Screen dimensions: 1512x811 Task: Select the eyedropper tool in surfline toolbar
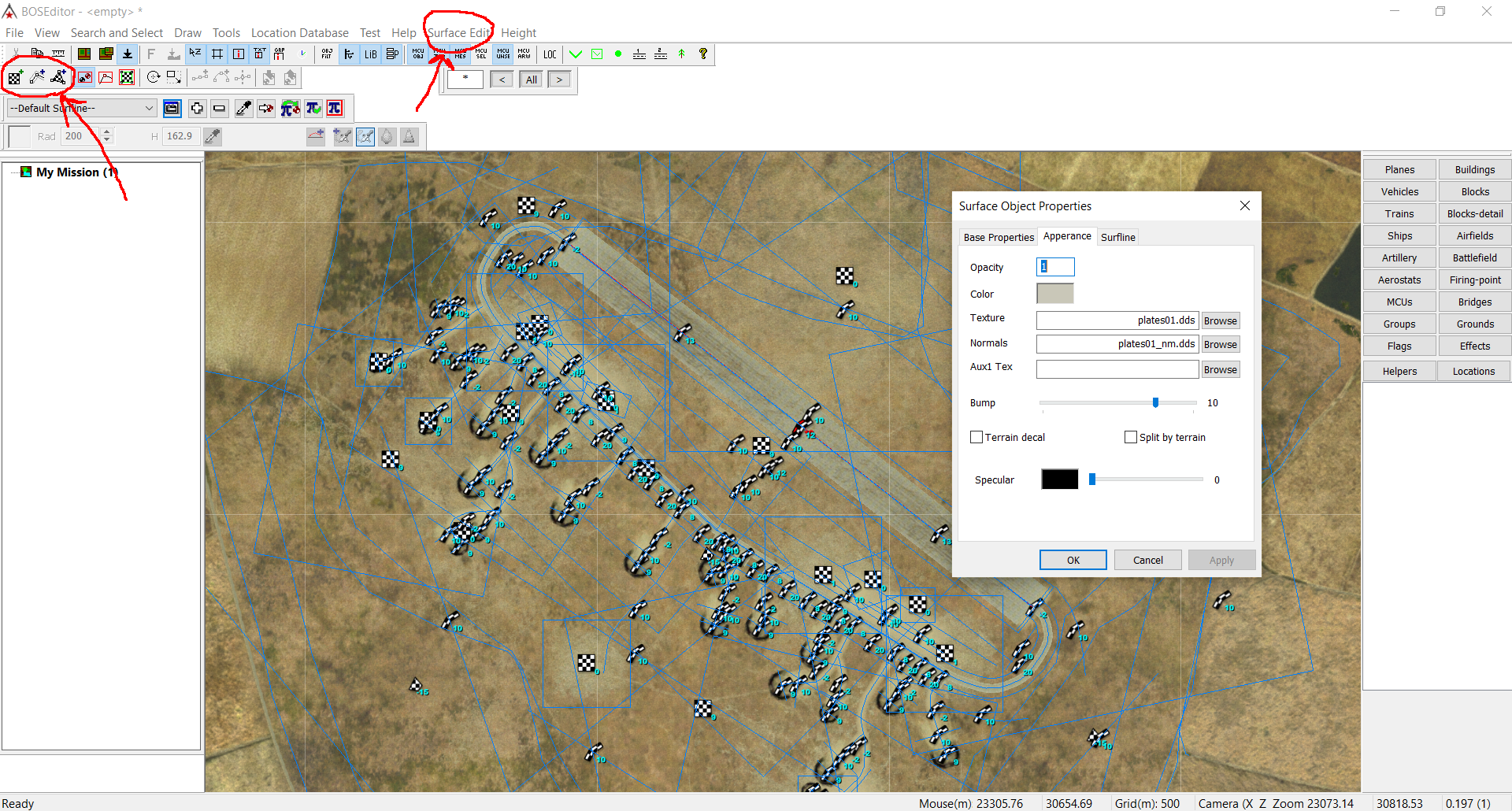(x=244, y=109)
